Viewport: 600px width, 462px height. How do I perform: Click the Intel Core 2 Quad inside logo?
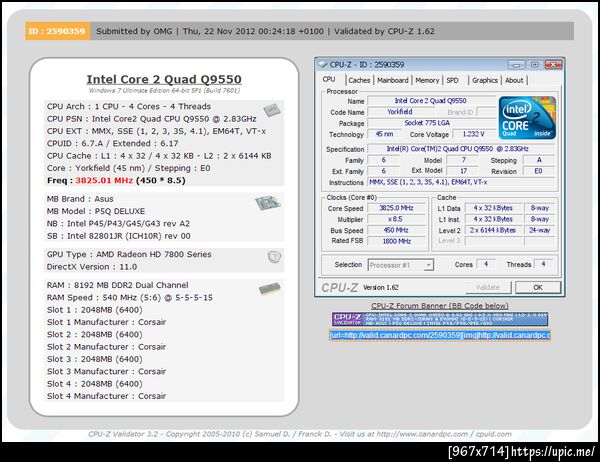[527, 118]
